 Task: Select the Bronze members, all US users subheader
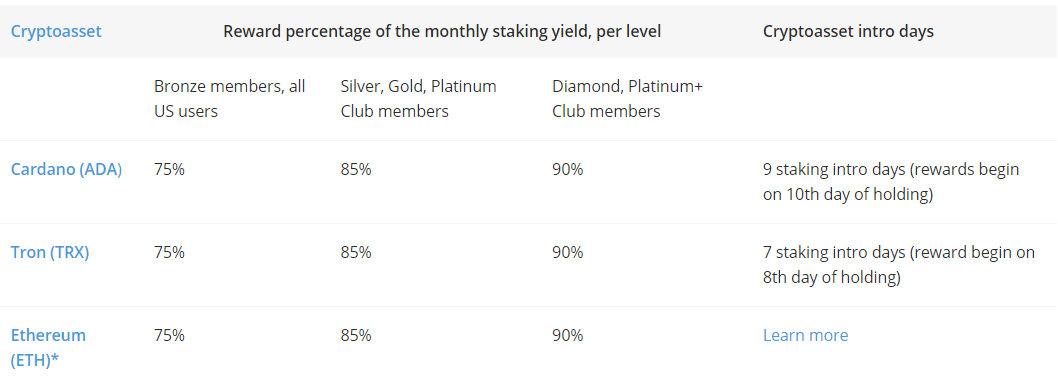(x=229, y=99)
